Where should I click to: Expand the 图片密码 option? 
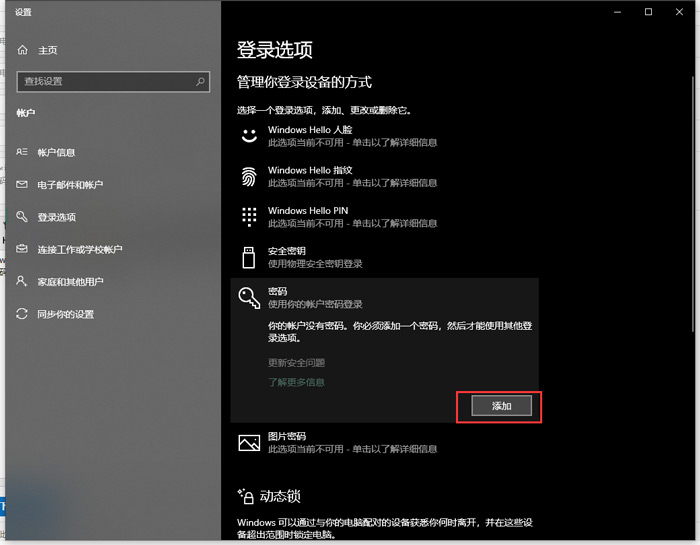(x=384, y=442)
